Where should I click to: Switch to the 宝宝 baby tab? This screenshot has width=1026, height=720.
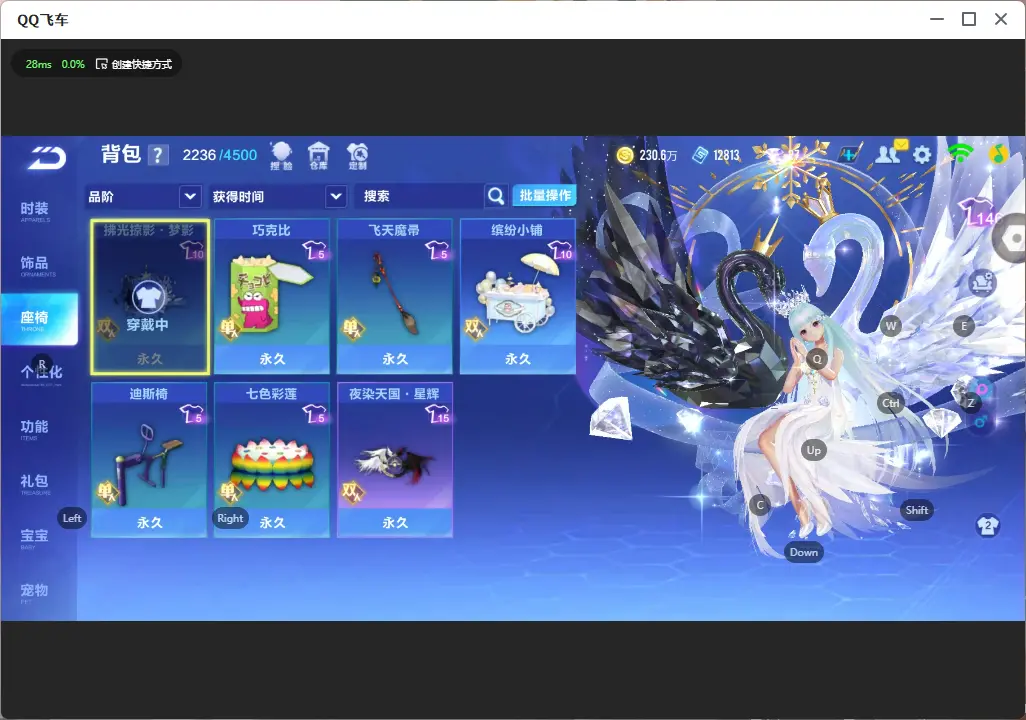(x=35, y=538)
